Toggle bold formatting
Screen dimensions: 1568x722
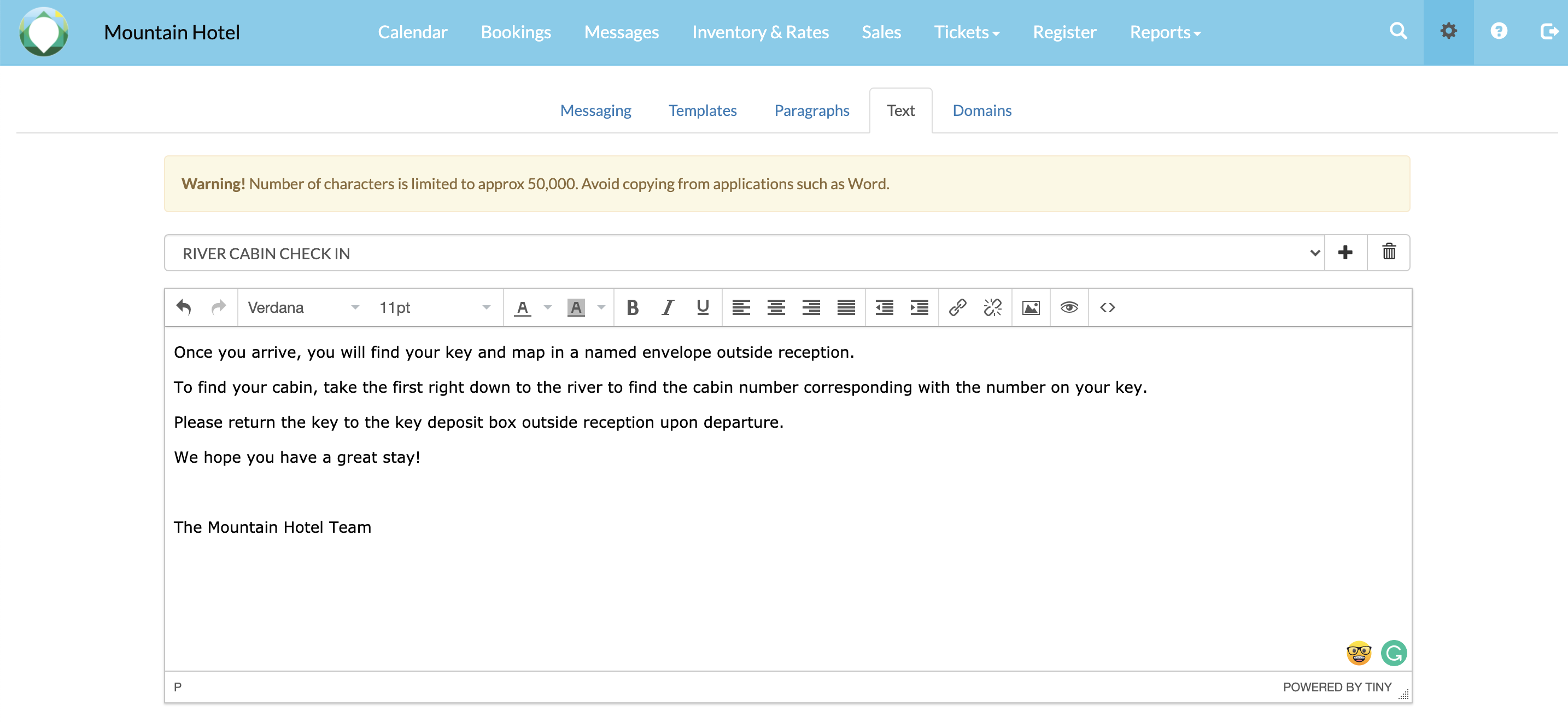click(633, 307)
